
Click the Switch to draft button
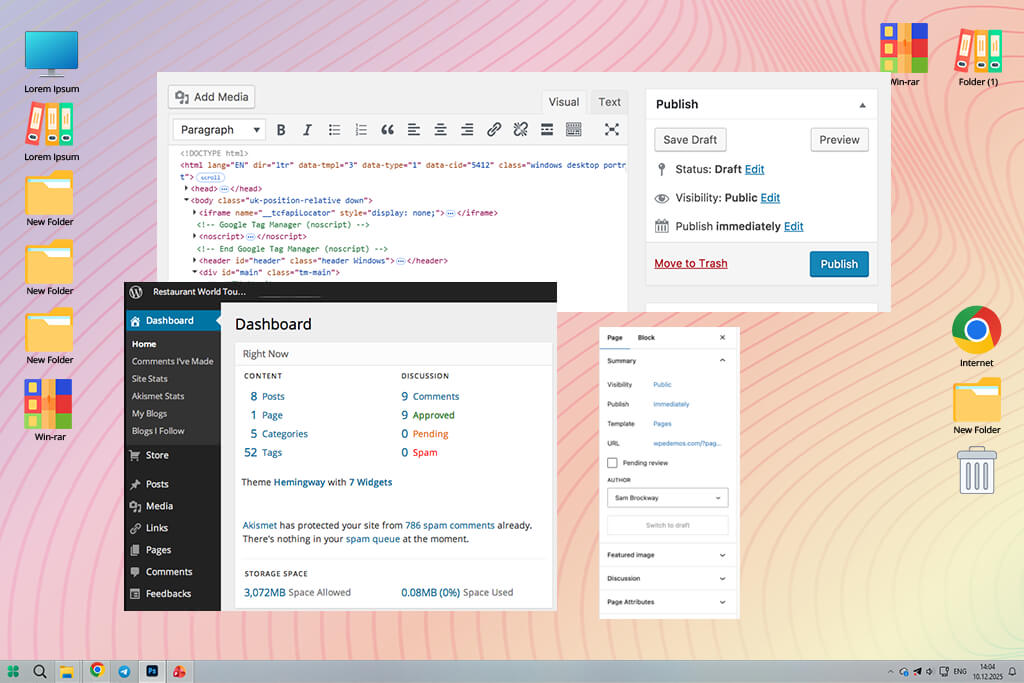click(667, 525)
